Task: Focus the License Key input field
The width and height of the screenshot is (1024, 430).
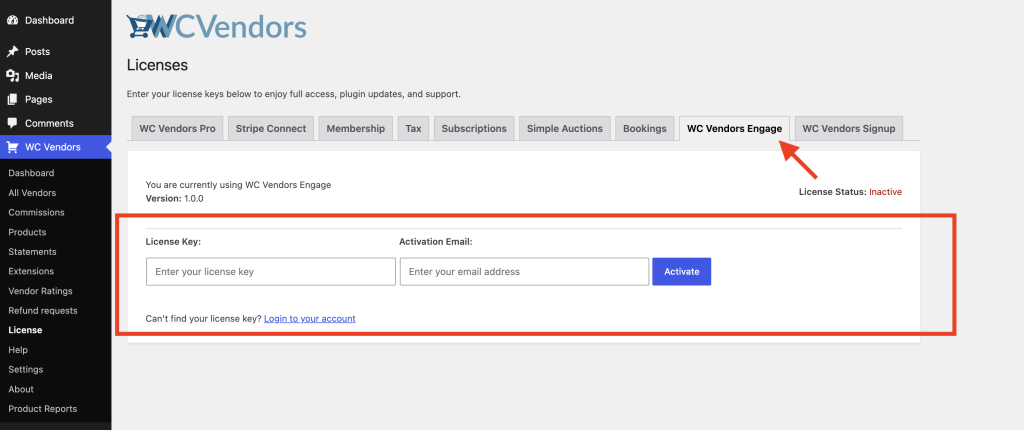Action: pos(271,272)
